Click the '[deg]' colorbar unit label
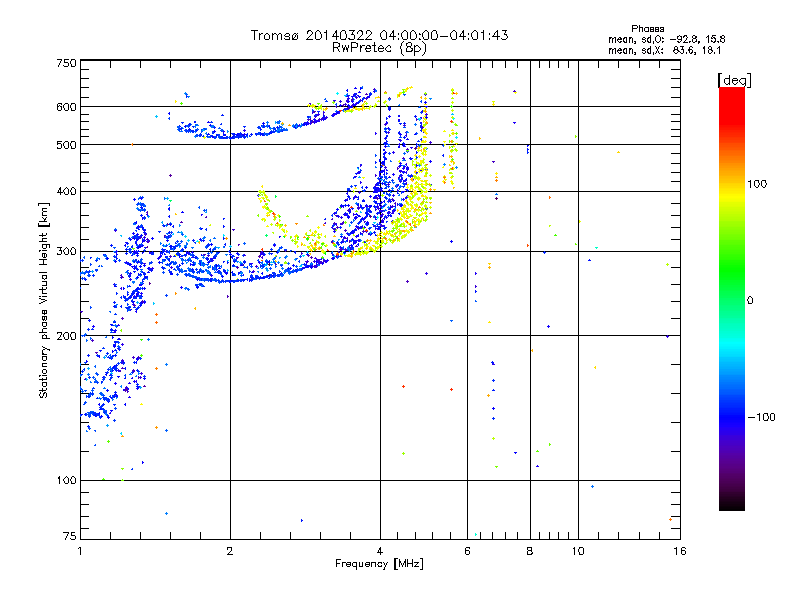The height and width of the screenshot is (600, 800). 734,80
